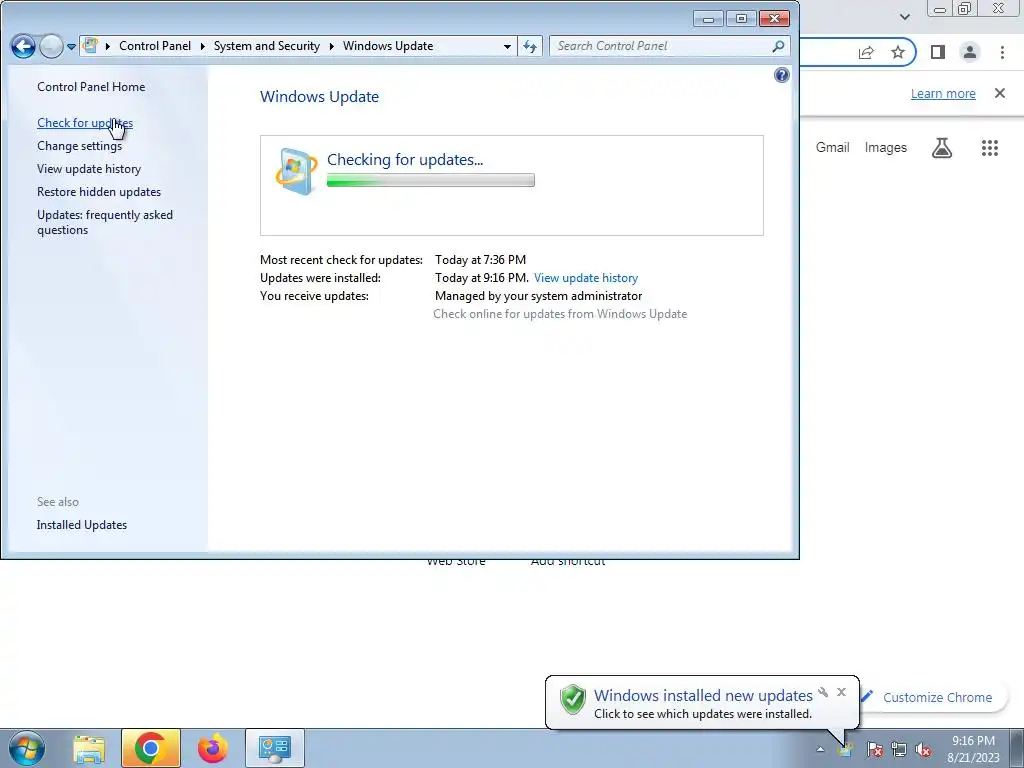Open Gmail link in Chrome
Image resolution: width=1024 pixels, height=768 pixels.
(x=832, y=148)
